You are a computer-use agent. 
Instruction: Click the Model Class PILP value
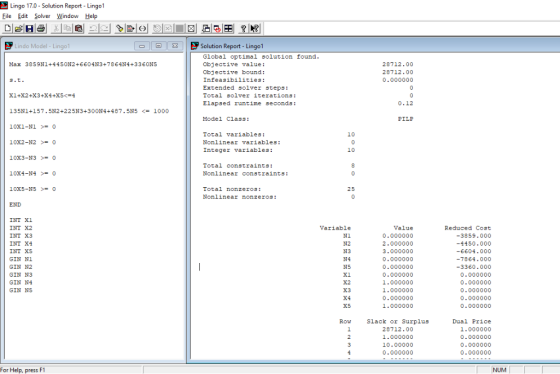click(405, 119)
